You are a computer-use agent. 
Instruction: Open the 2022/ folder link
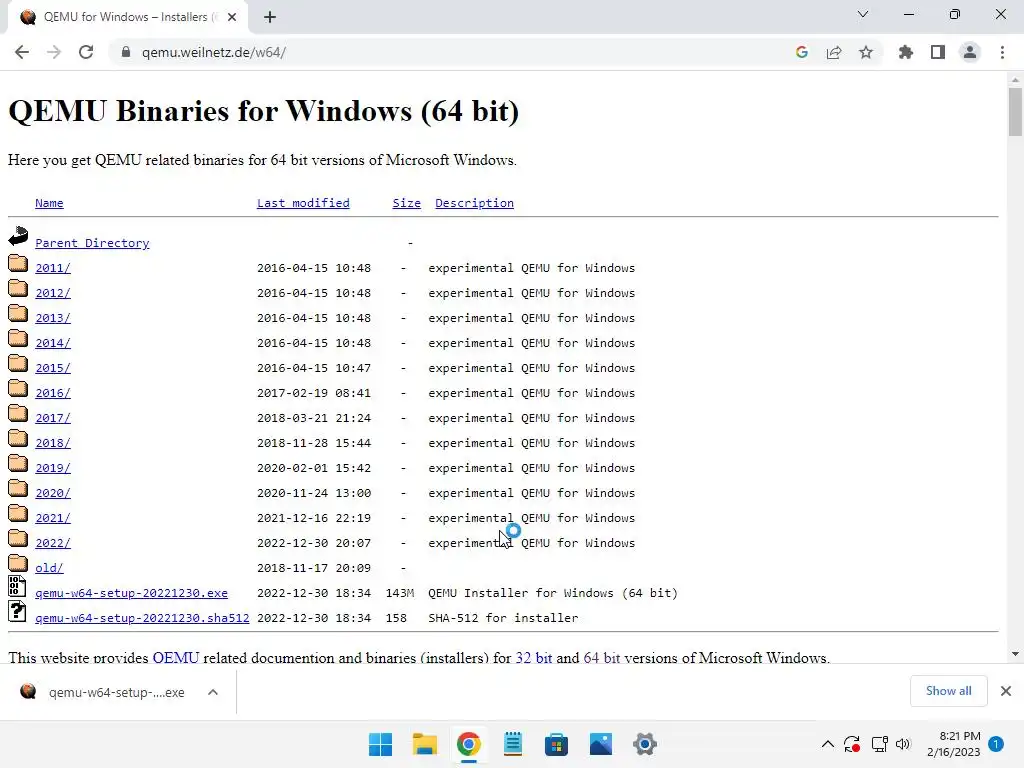click(53, 543)
